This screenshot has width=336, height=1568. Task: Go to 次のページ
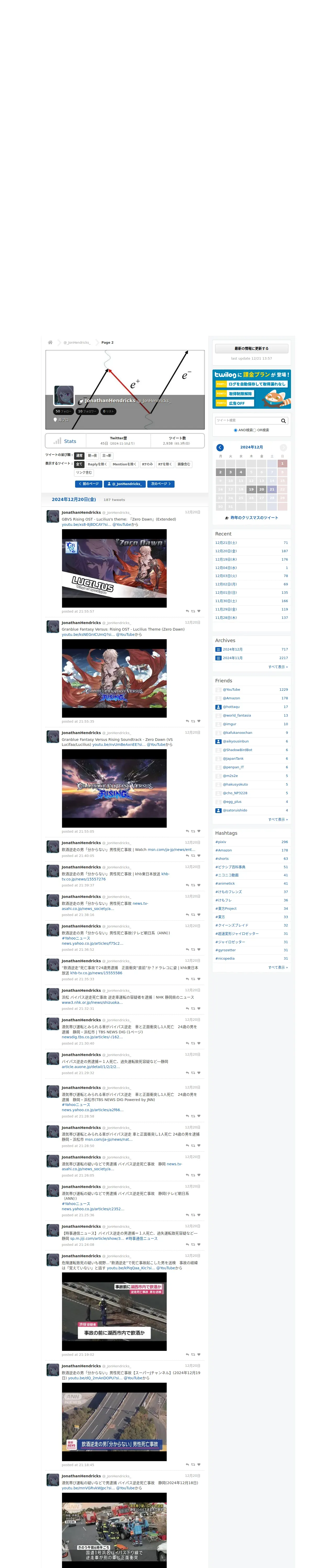click(161, 484)
